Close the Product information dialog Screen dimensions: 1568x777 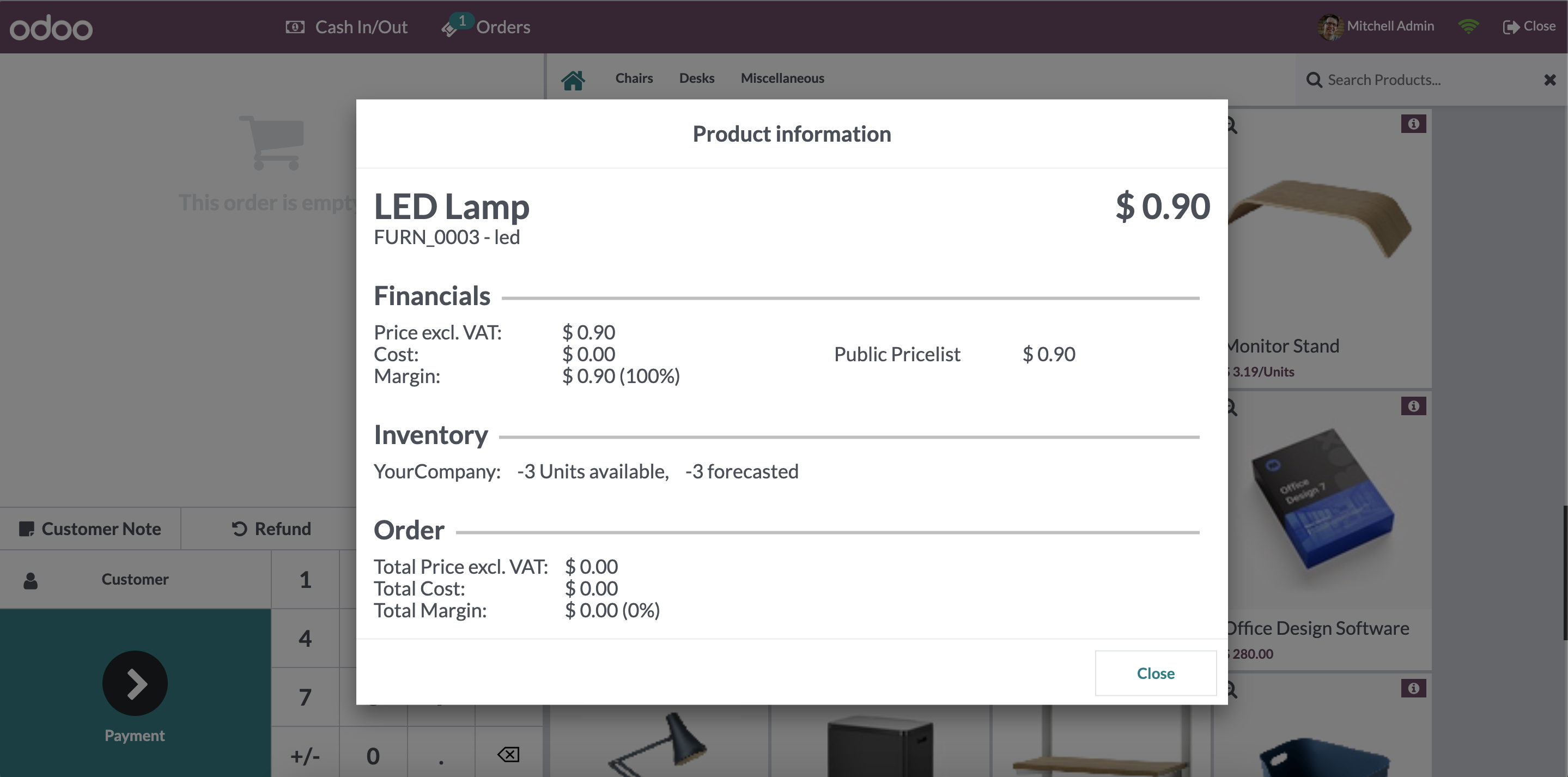[x=1156, y=673]
